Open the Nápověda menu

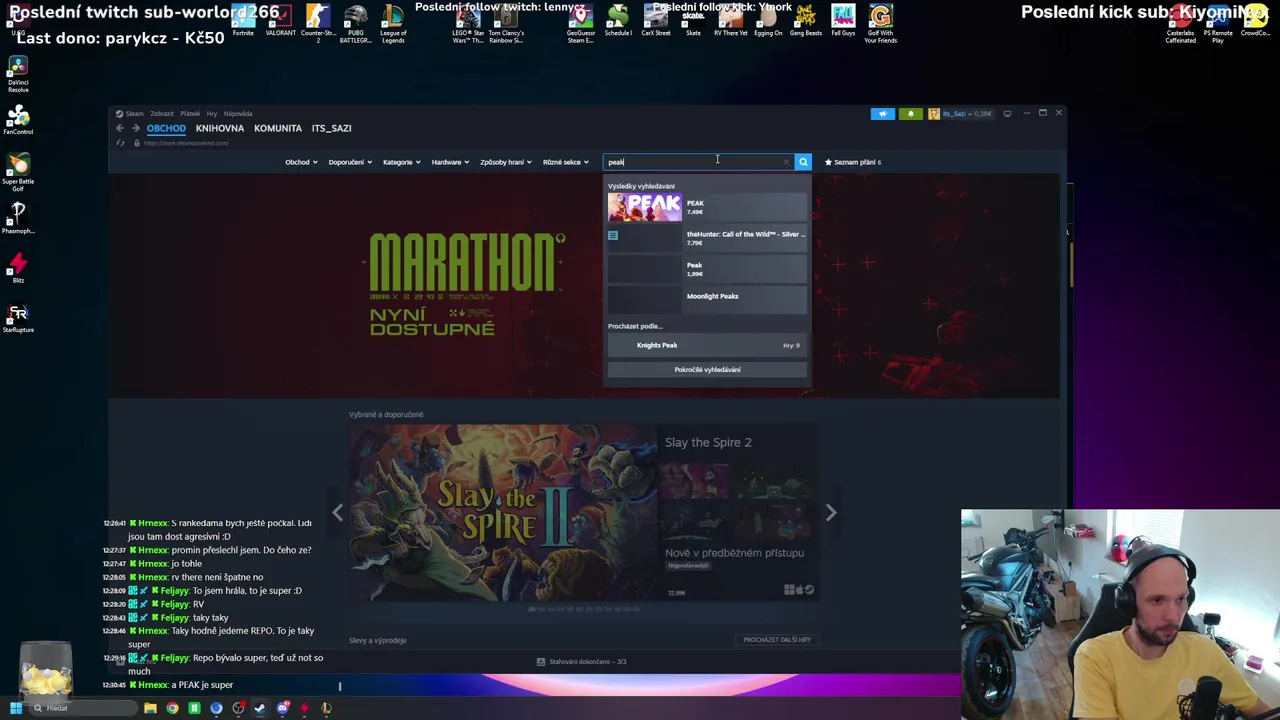pos(238,114)
